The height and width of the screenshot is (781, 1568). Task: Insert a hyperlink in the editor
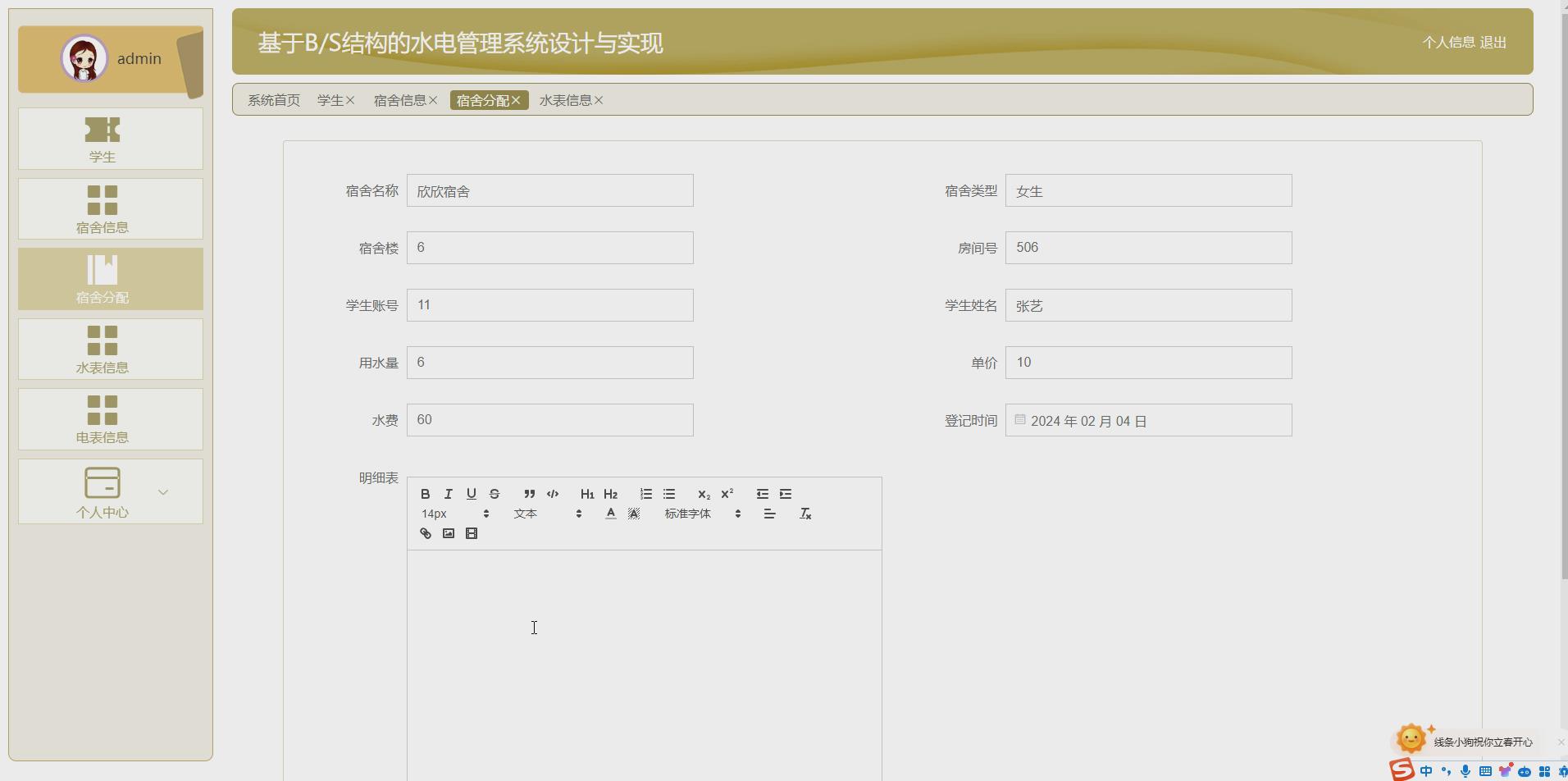[425, 533]
